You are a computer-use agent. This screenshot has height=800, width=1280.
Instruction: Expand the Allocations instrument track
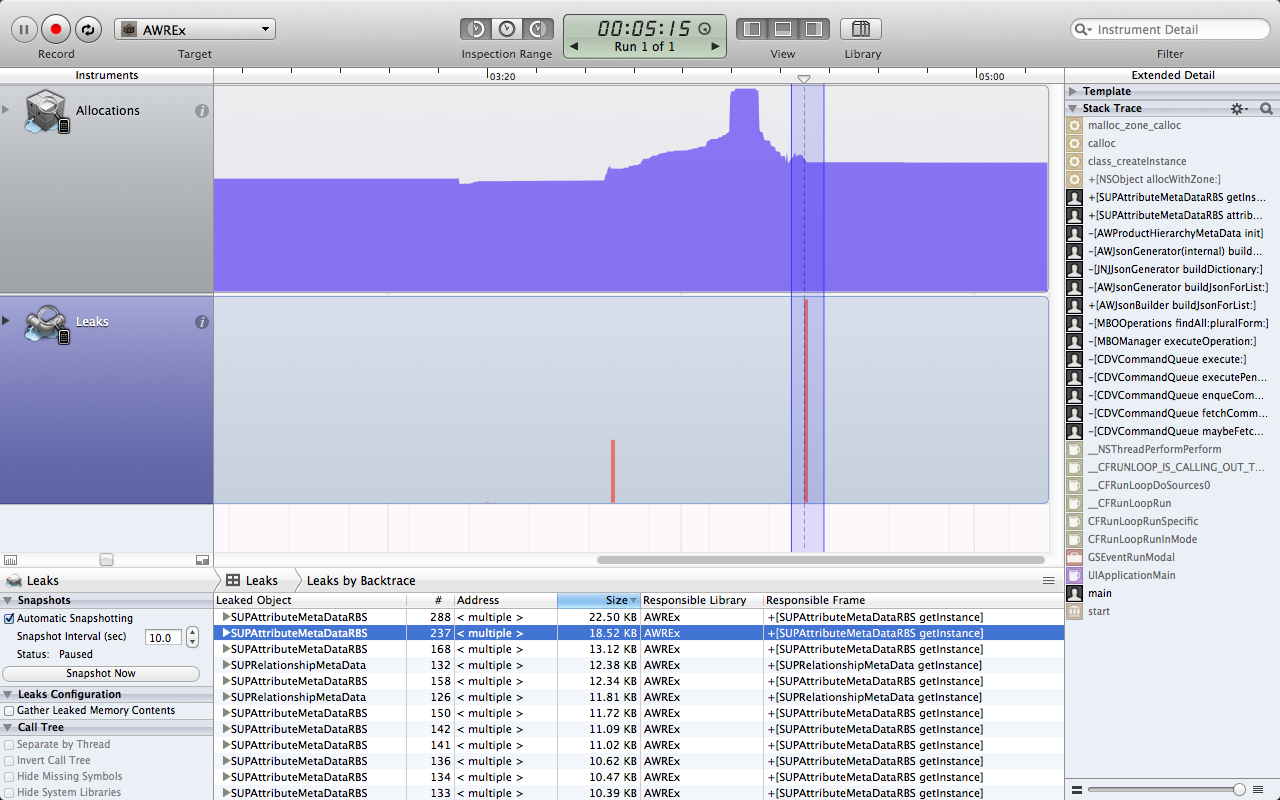(x=6, y=109)
